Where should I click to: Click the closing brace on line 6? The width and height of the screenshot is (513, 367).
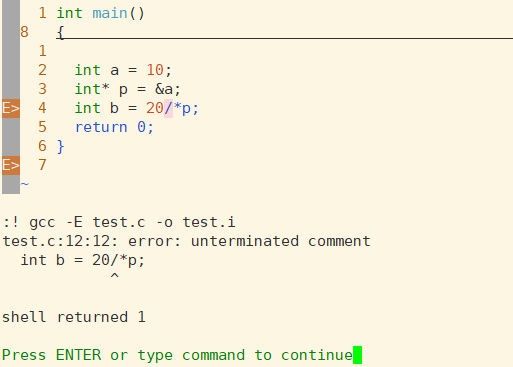pos(61,146)
